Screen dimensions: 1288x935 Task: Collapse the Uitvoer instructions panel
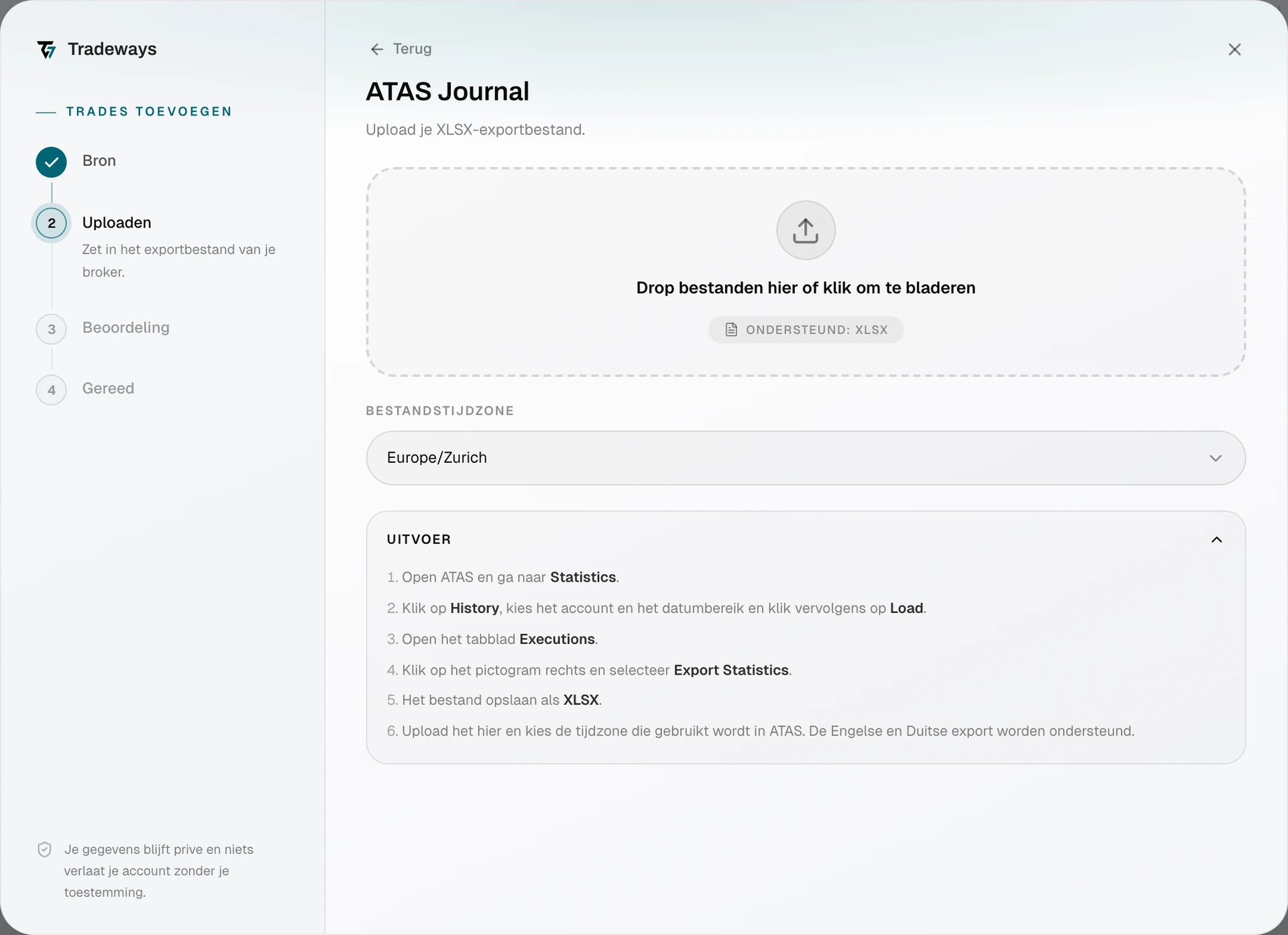click(x=1217, y=540)
